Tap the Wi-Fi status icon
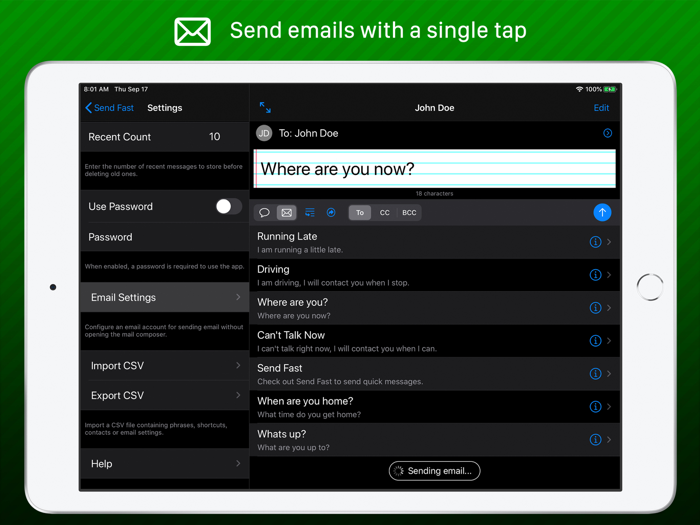 coord(579,89)
